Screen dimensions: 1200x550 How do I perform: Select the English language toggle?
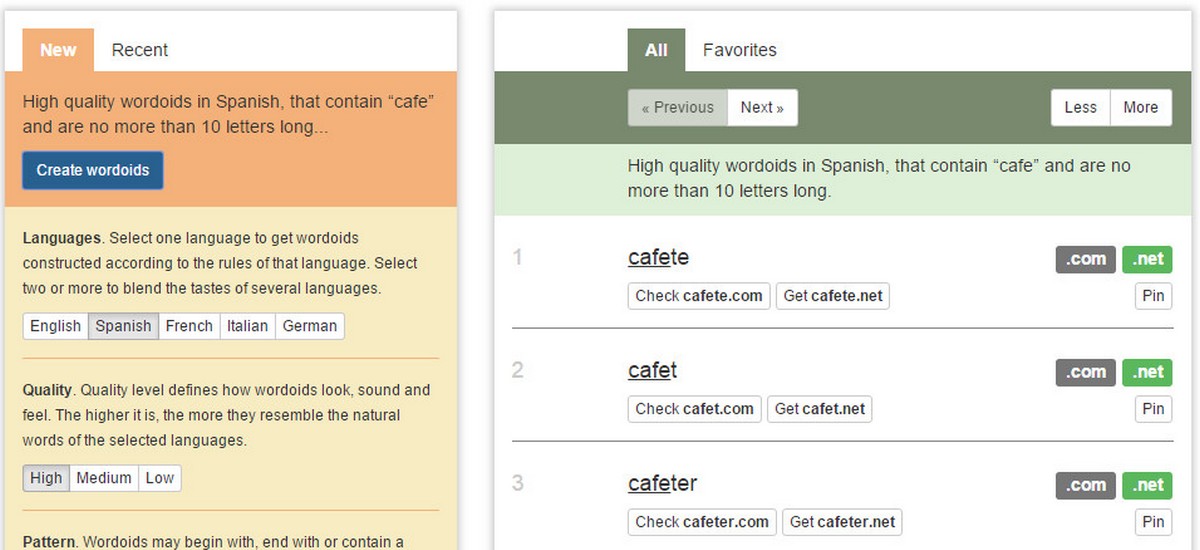click(x=55, y=326)
